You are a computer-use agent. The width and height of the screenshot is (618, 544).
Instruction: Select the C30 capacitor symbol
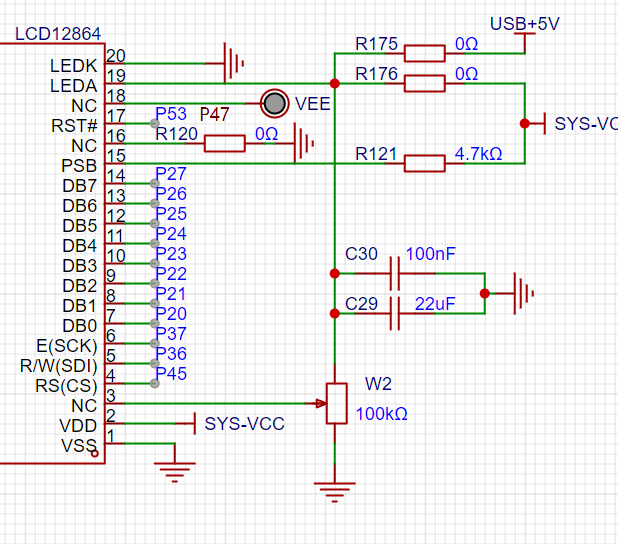[x=395, y=273]
